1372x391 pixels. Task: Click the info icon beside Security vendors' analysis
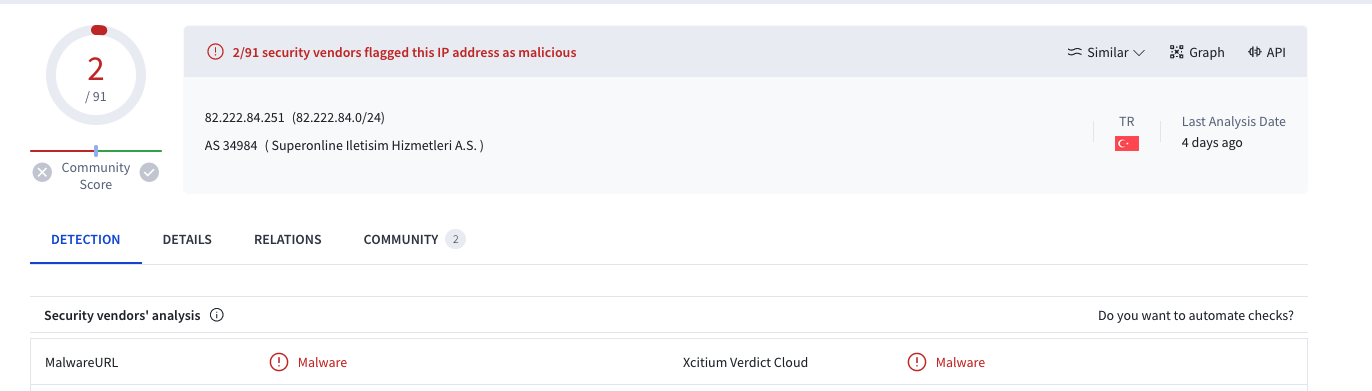[217, 315]
